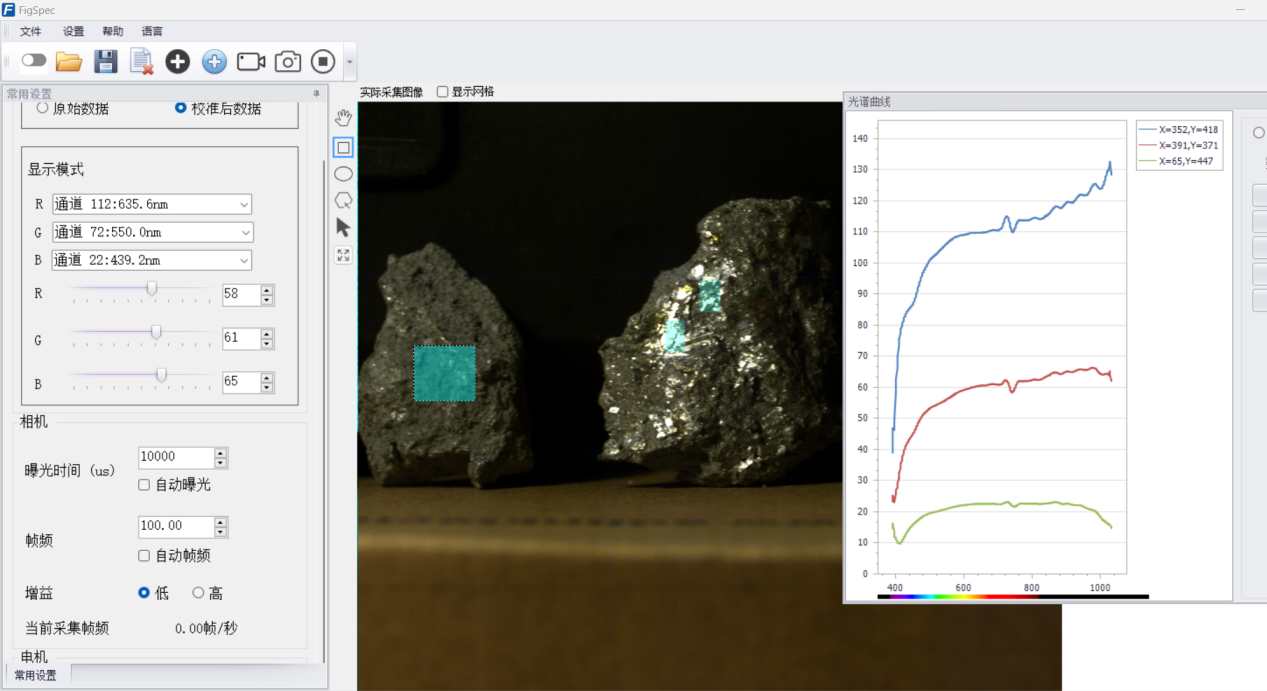Screen dimensions: 1267x691
Task: Open B channel 439.2nm dropdown
Action: point(151,260)
